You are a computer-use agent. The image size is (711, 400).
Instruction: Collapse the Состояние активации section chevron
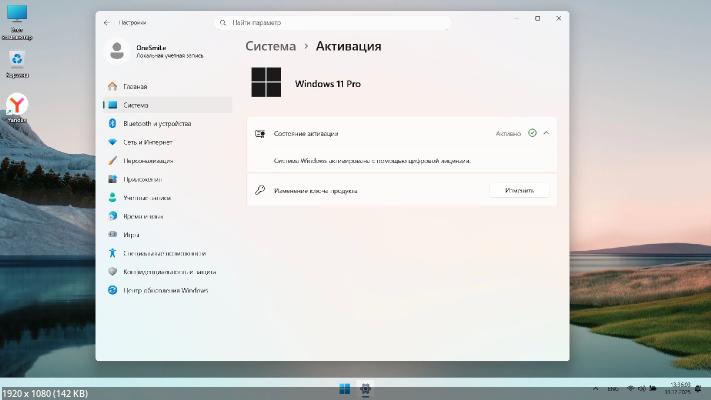[x=546, y=132]
